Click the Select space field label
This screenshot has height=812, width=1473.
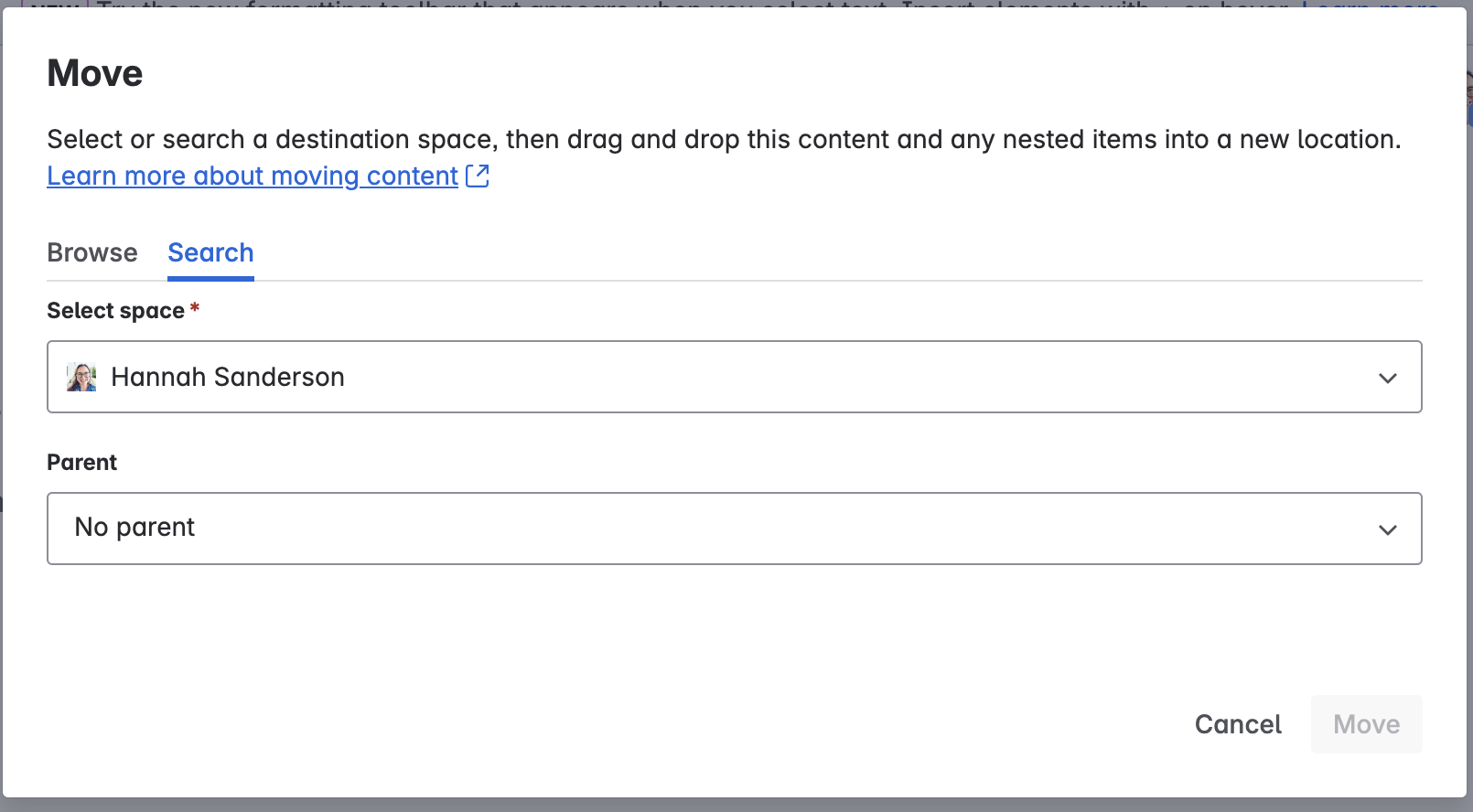[x=115, y=311]
